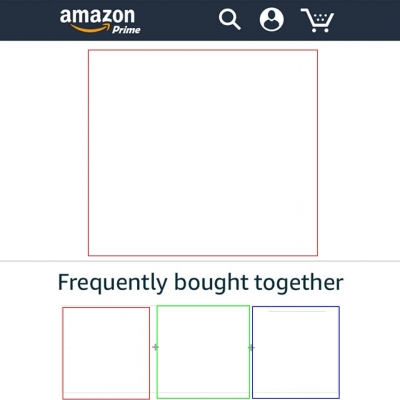Image resolution: width=400 pixels, height=400 pixels.
Task: Click the word together in the heading
Action: click(x=299, y=283)
